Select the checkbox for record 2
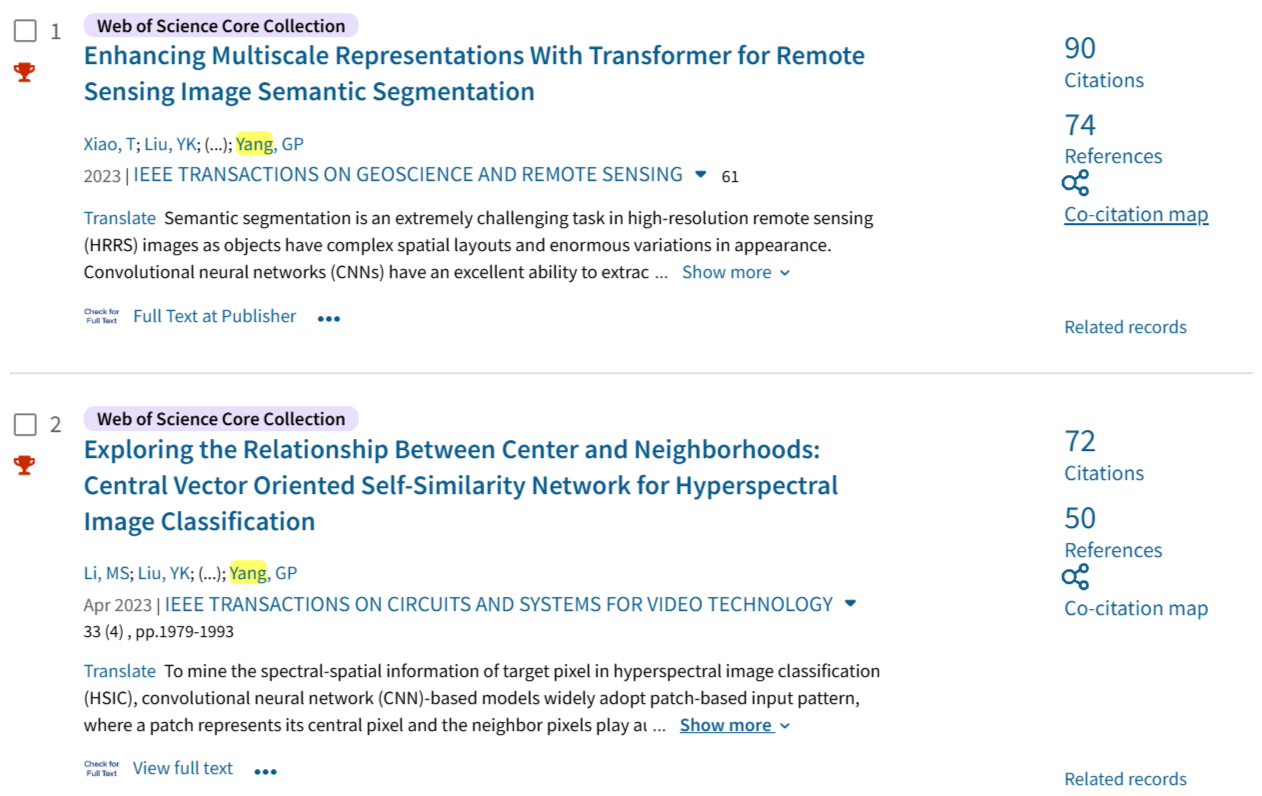This screenshot has width=1262, height=796. 25,425
